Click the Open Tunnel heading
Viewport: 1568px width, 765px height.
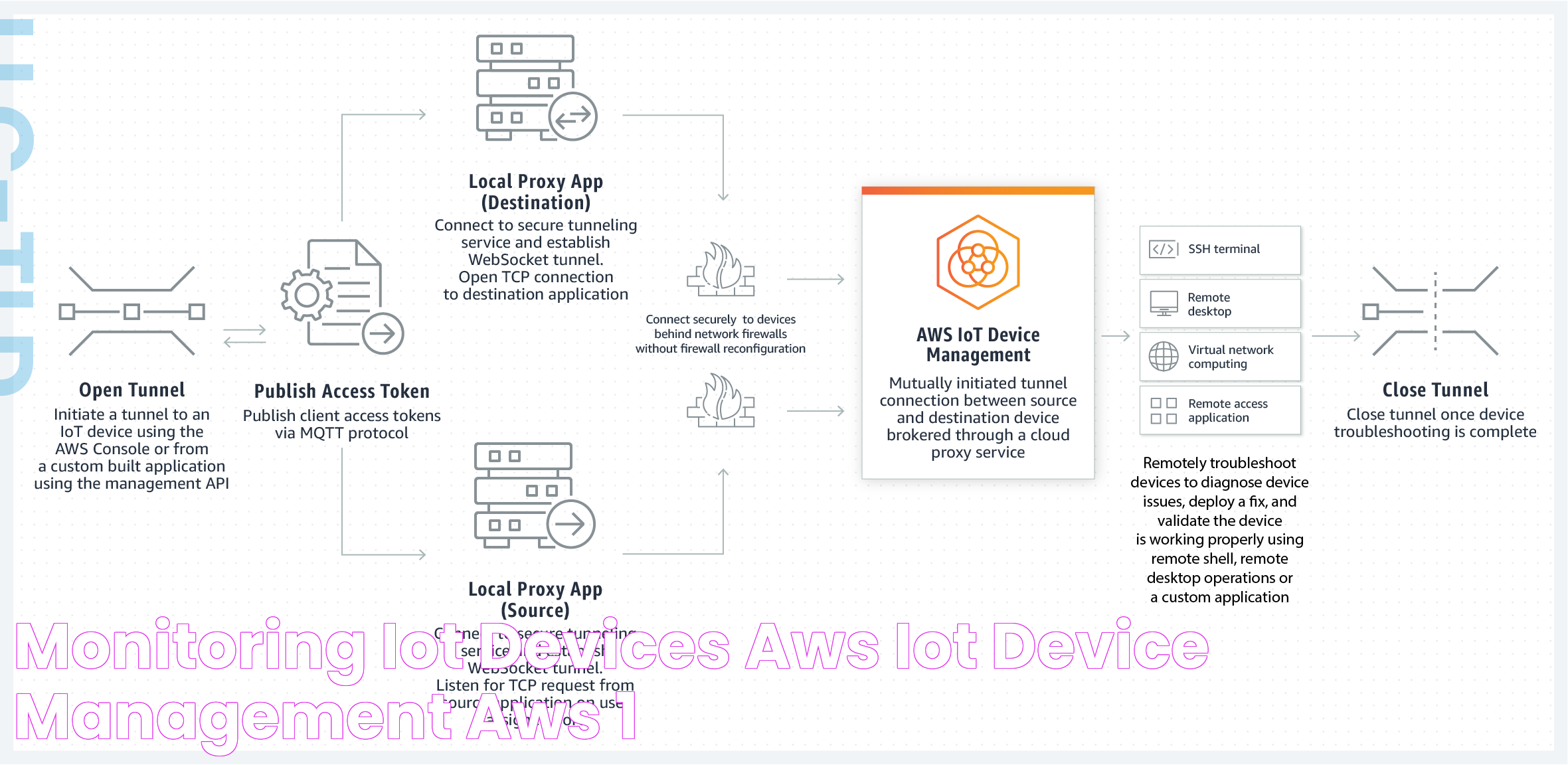(x=131, y=390)
